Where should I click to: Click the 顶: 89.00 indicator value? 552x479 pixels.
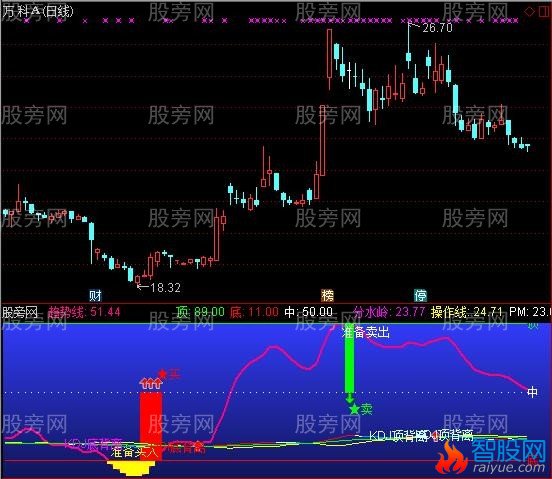(200, 312)
